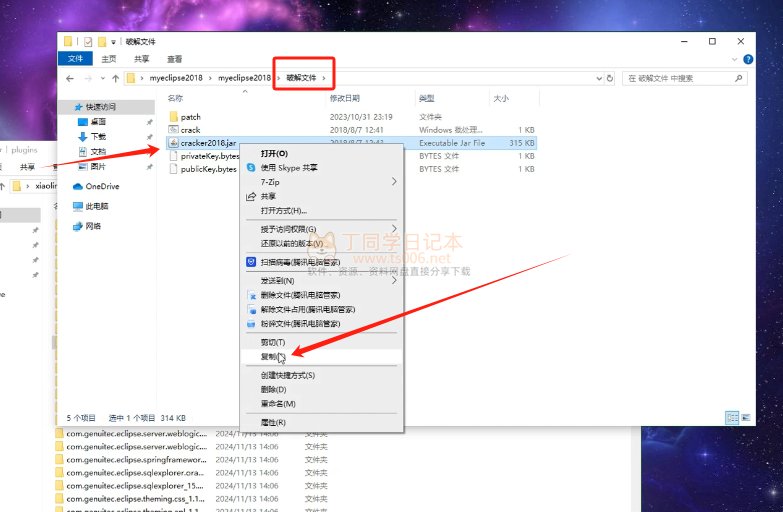Switch to the 查看 ribbon tab
This screenshot has height=512, width=783.
174,59
